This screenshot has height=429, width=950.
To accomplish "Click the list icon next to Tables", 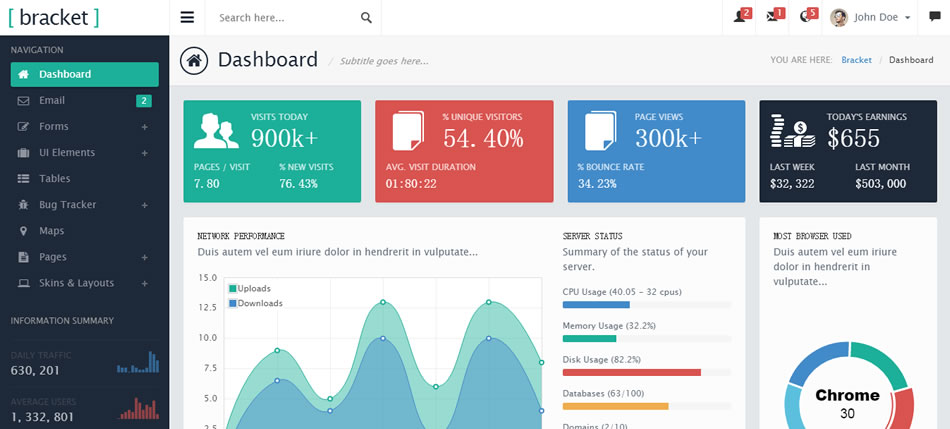I will tap(24, 179).
